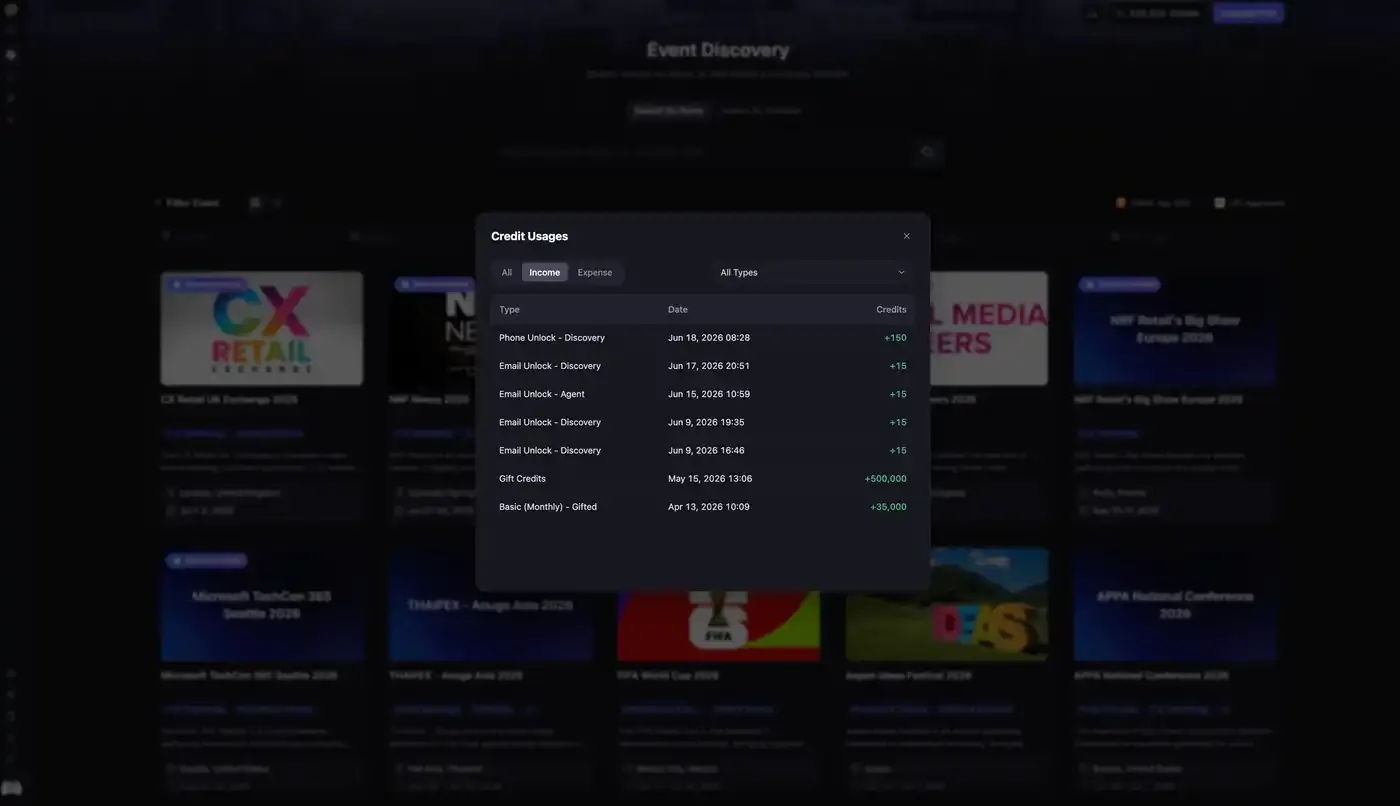Select the Phone Unlock - Discovery row
Viewport: 1400px width, 806px height.
pyautogui.click(x=702, y=338)
